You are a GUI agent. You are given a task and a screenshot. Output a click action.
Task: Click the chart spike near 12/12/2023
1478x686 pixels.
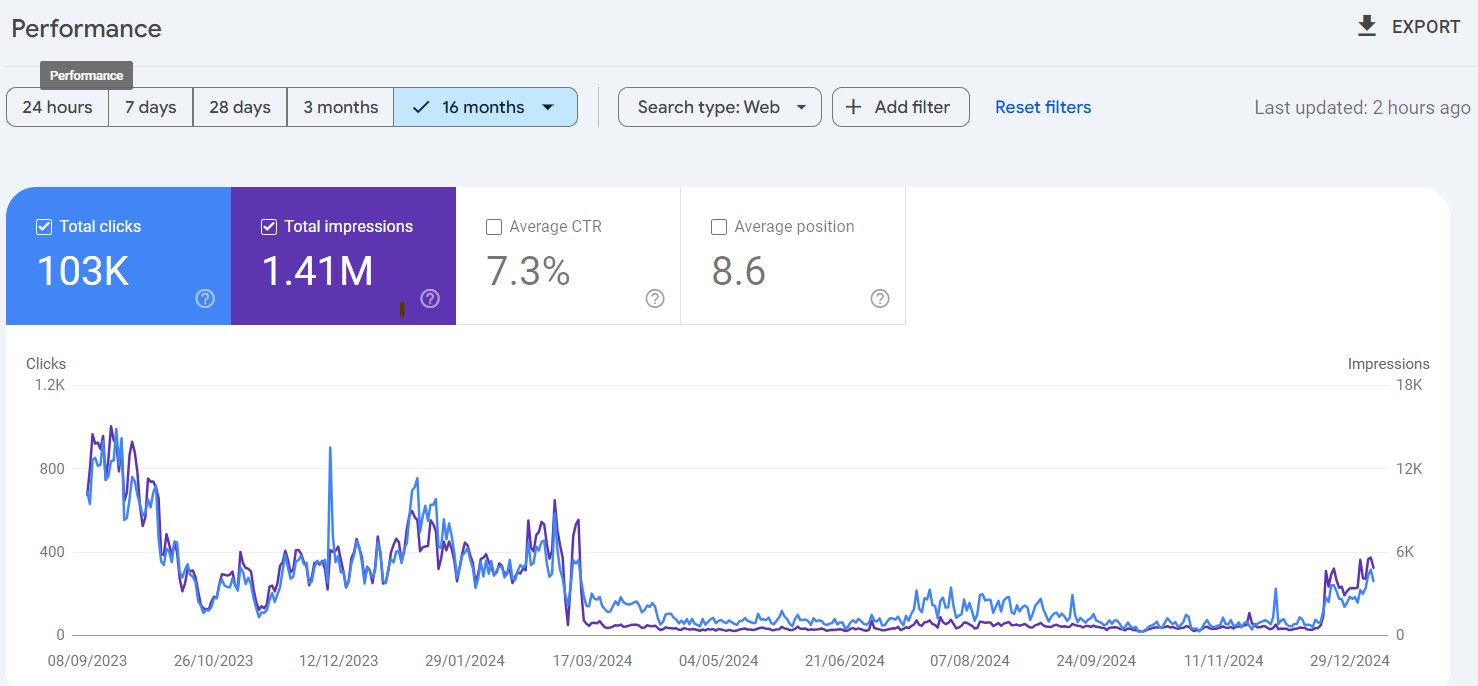point(330,449)
